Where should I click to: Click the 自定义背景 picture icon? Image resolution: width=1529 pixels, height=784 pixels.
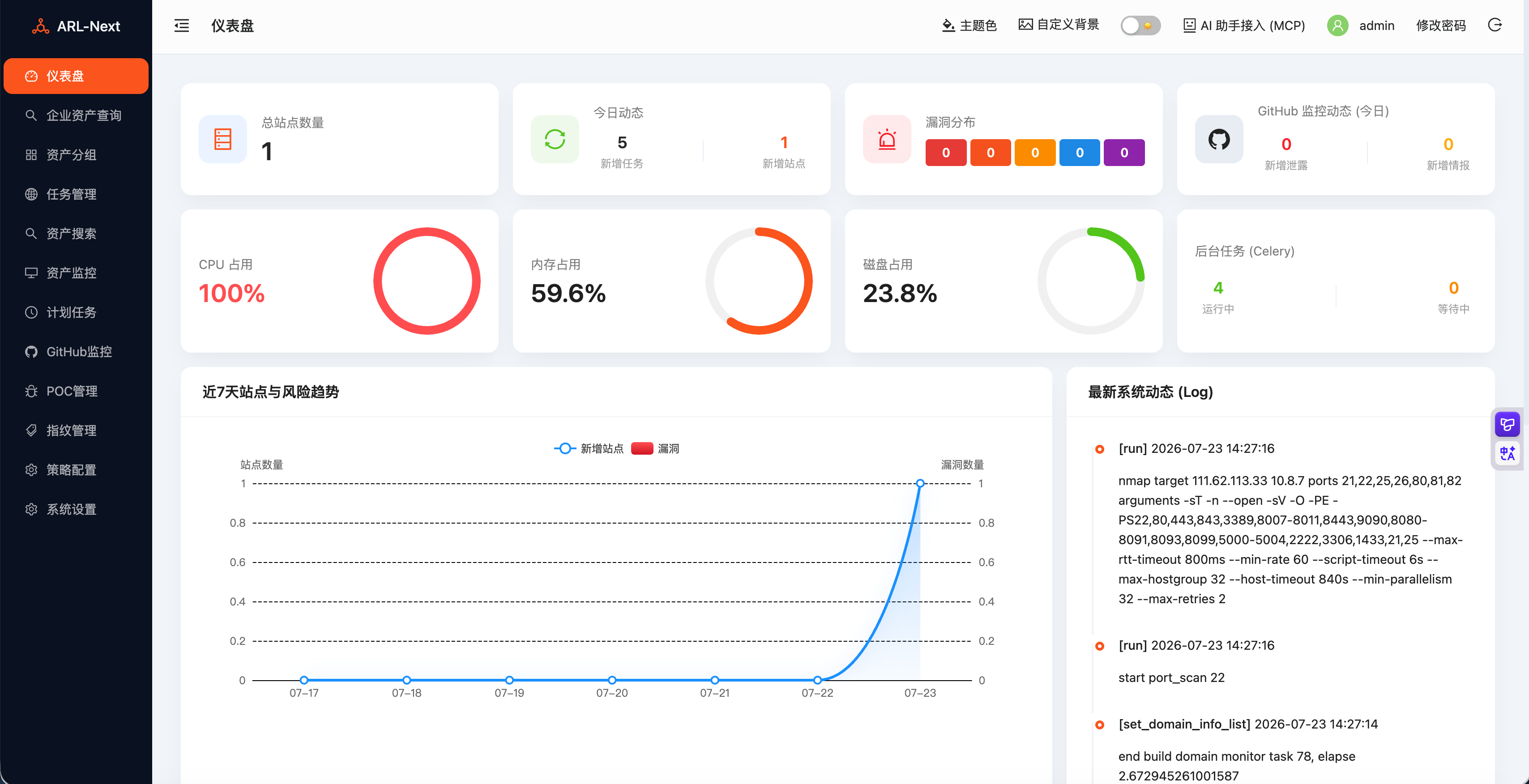pos(1025,24)
